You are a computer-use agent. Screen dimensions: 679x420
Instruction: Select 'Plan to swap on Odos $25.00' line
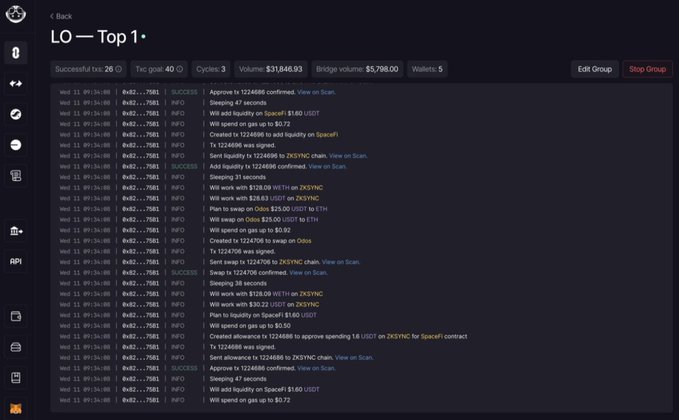[268, 209]
